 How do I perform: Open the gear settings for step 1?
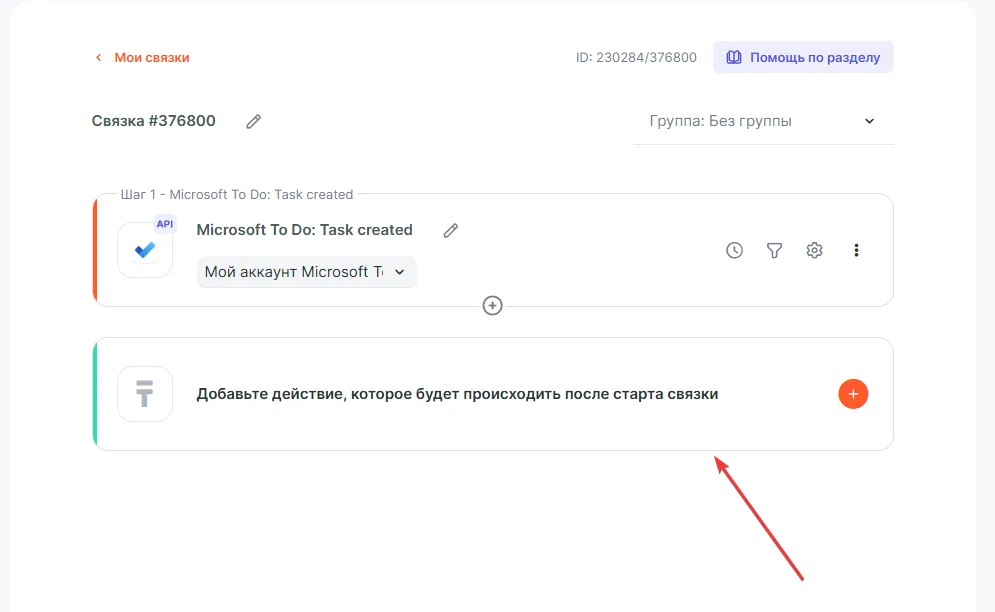coord(814,250)
